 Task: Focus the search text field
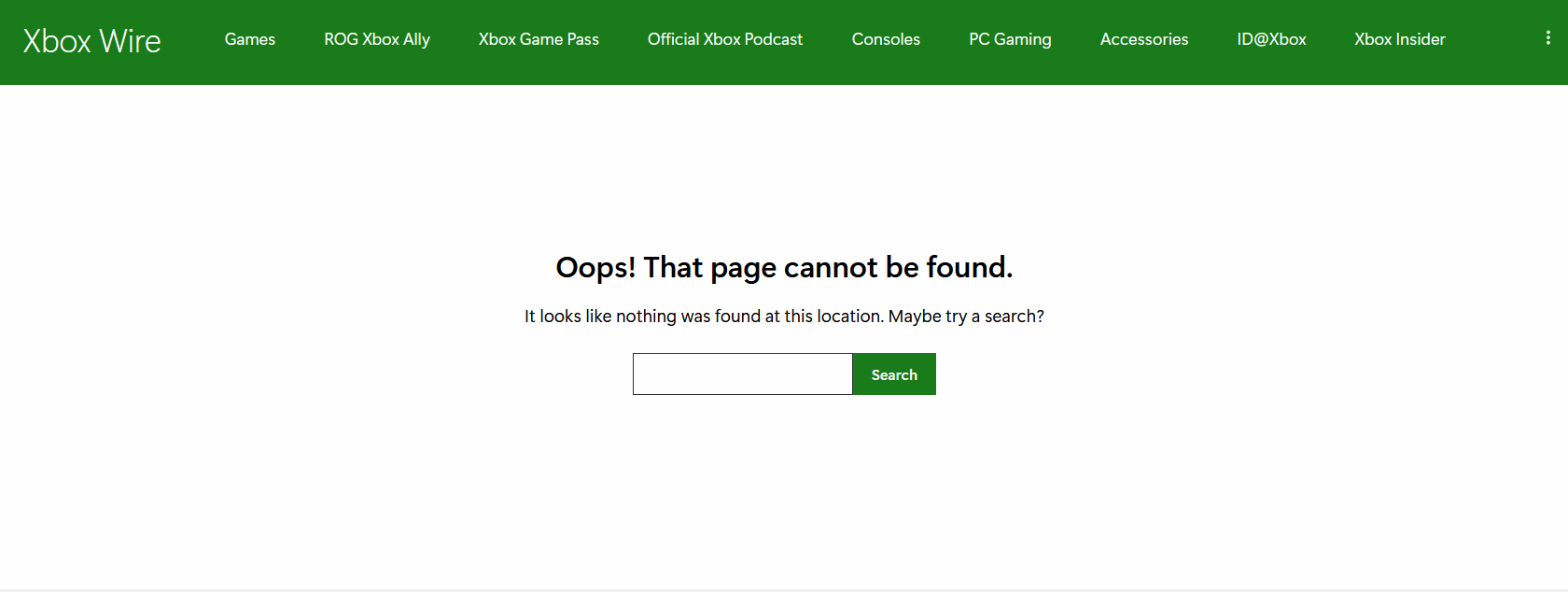click(x=742, y=374)
